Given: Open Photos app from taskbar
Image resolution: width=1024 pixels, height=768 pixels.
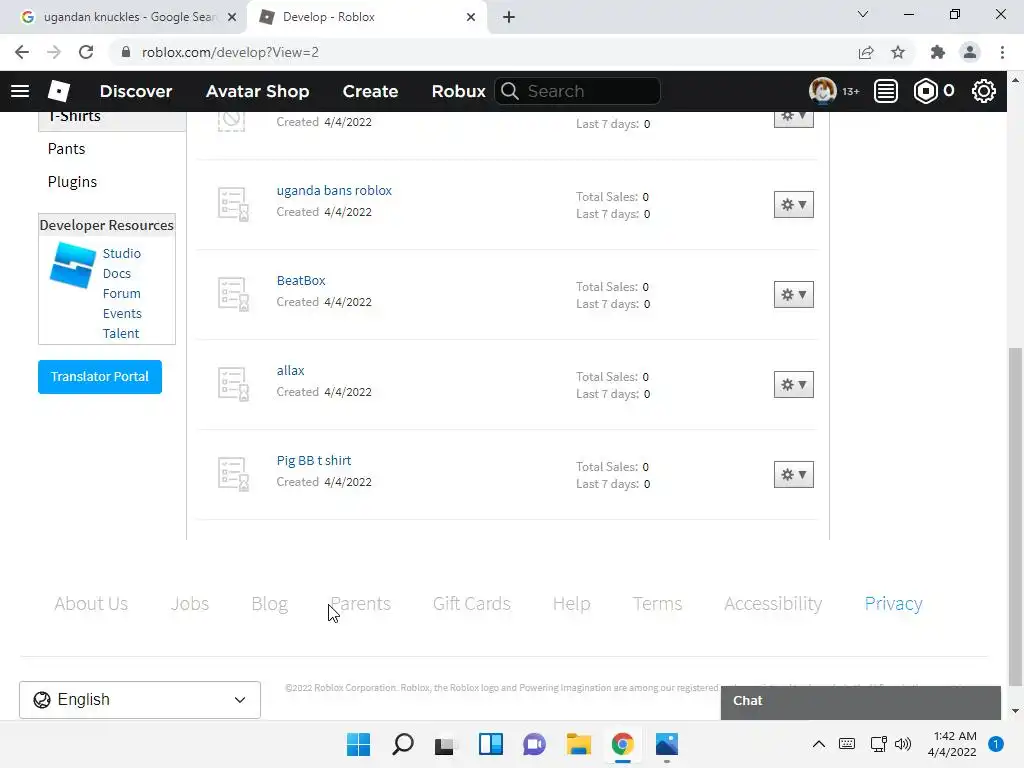Looking at the screenshot, I should tap(667, 744).
